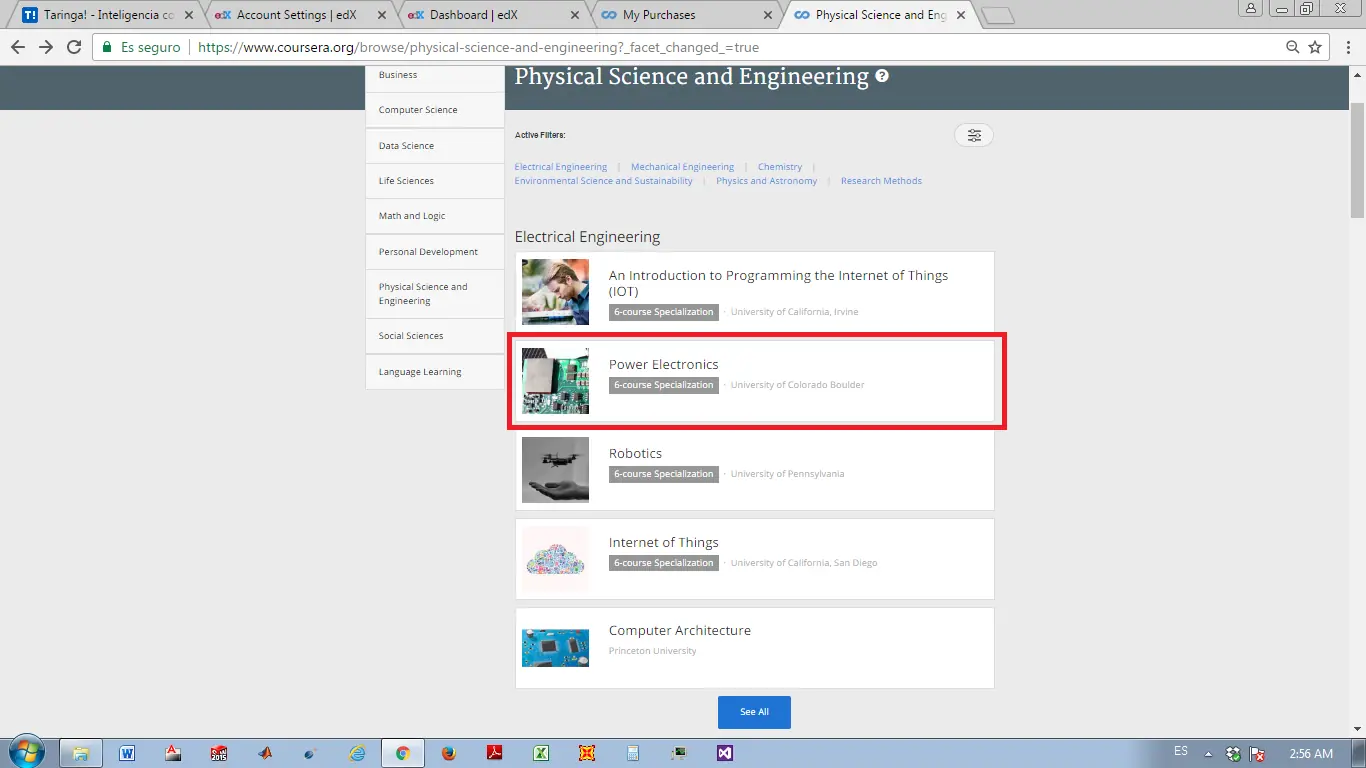Launch Excel from the taskbar

541,753
